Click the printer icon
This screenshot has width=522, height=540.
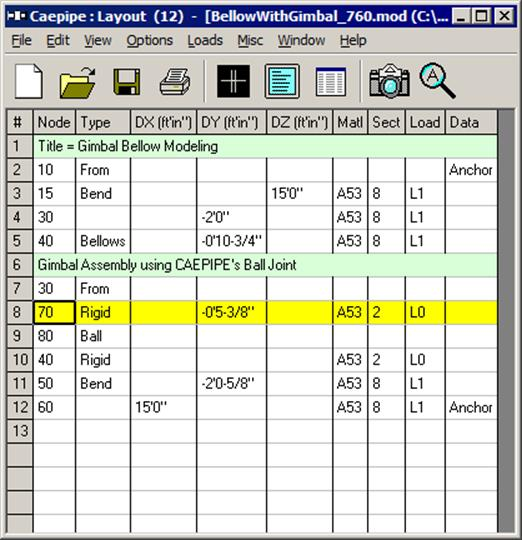point(175,82)
